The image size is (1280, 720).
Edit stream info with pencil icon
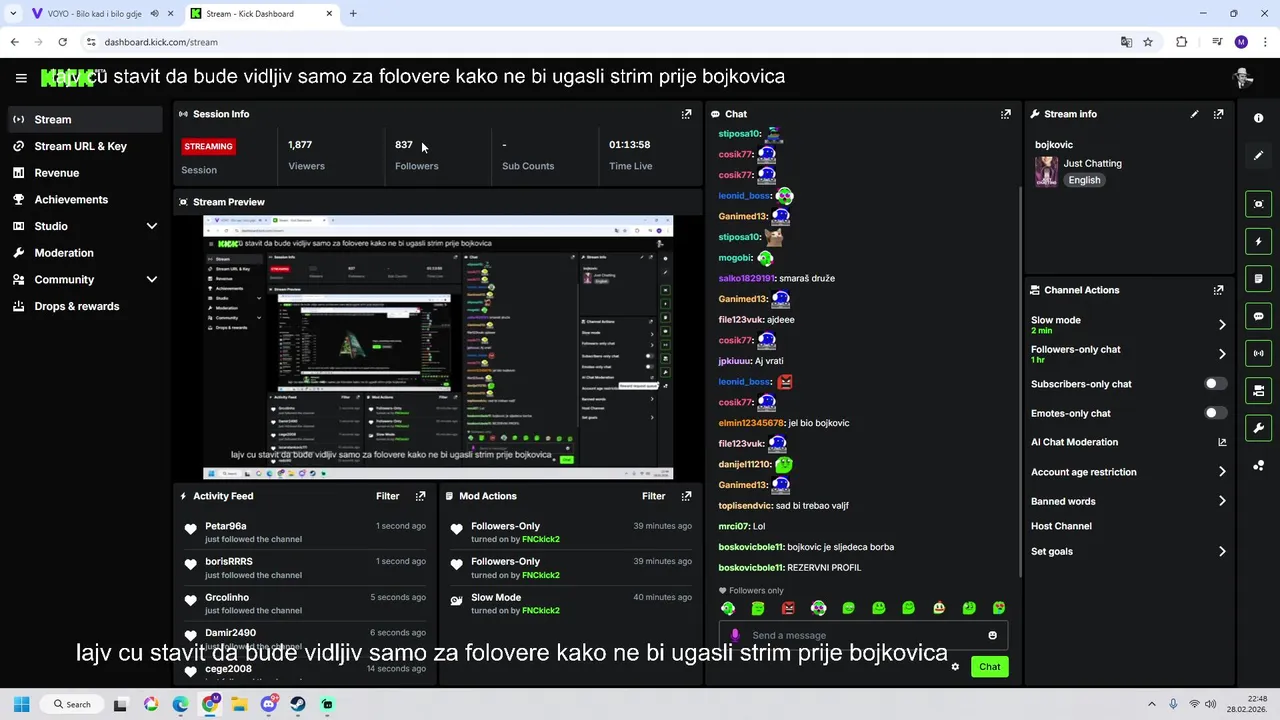pyautogui.click(x=1194, y=114)
